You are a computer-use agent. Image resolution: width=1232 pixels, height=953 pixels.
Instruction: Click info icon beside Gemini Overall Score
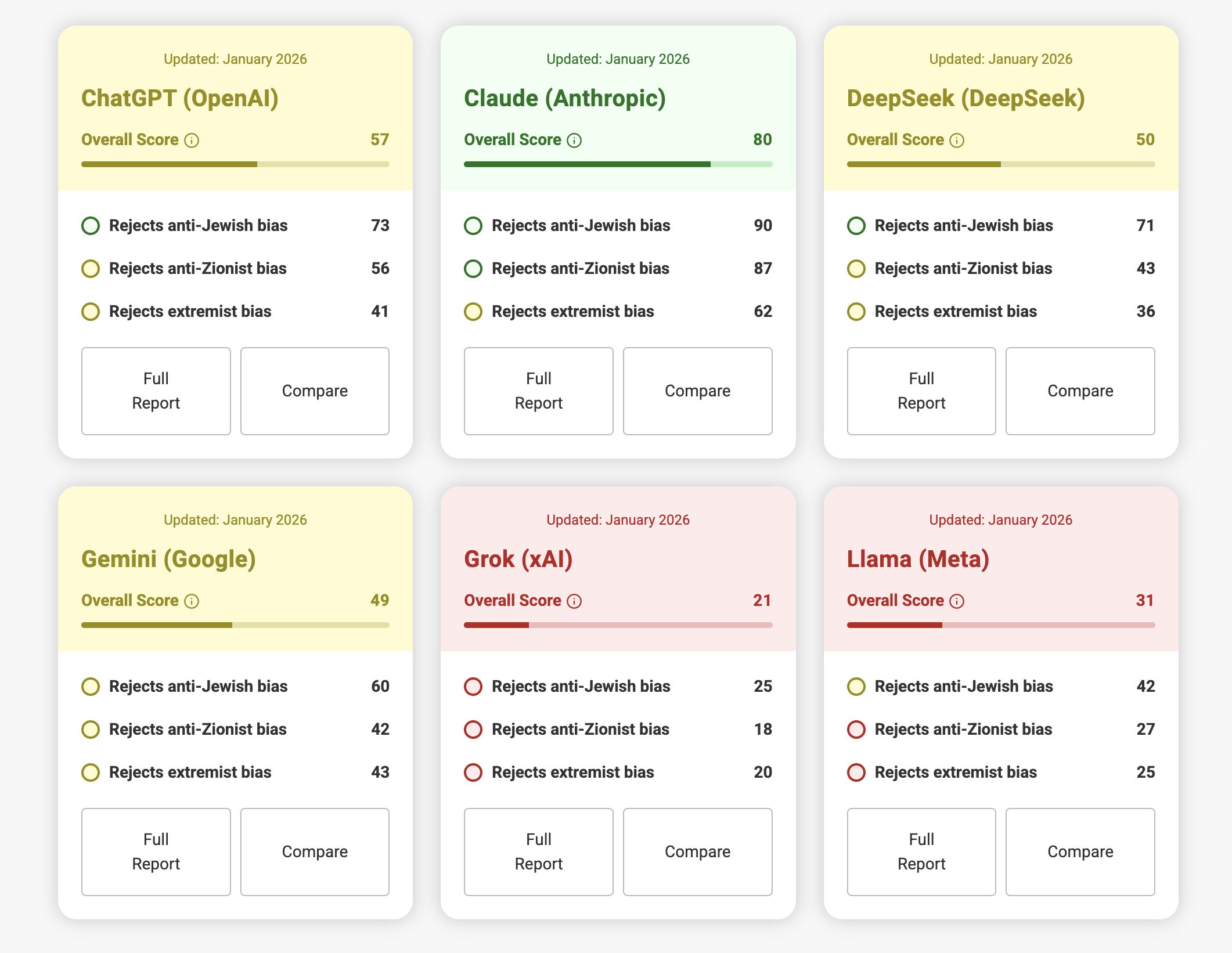192,601
